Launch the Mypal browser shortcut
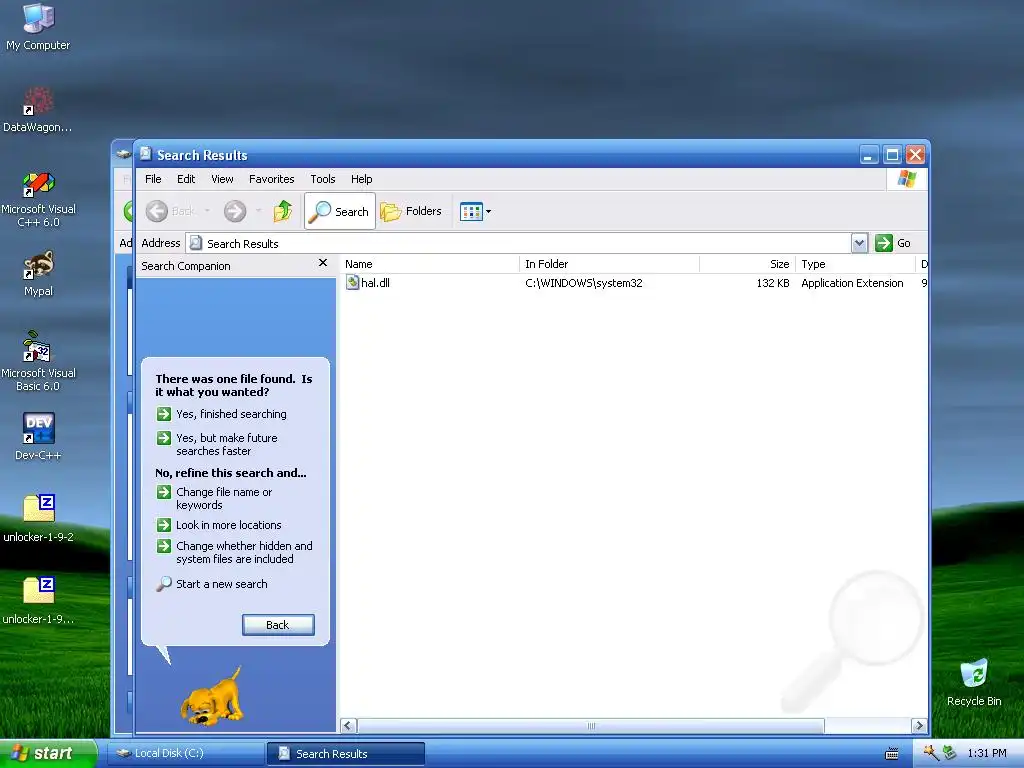The height and width of the screenshot is (768, 1024). (38, 274)
